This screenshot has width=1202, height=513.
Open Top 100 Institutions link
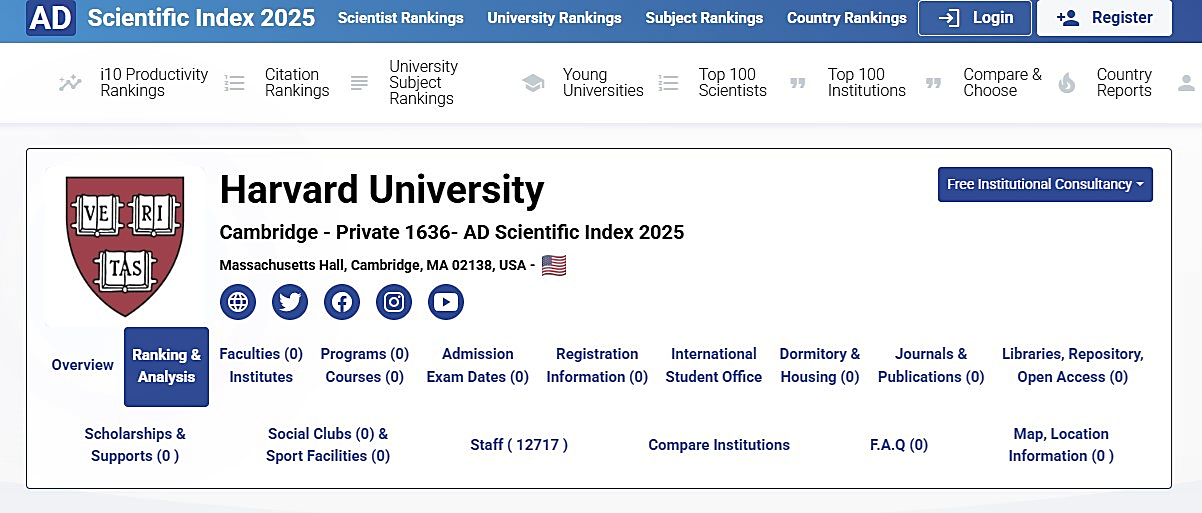click(x=867, y=83)
